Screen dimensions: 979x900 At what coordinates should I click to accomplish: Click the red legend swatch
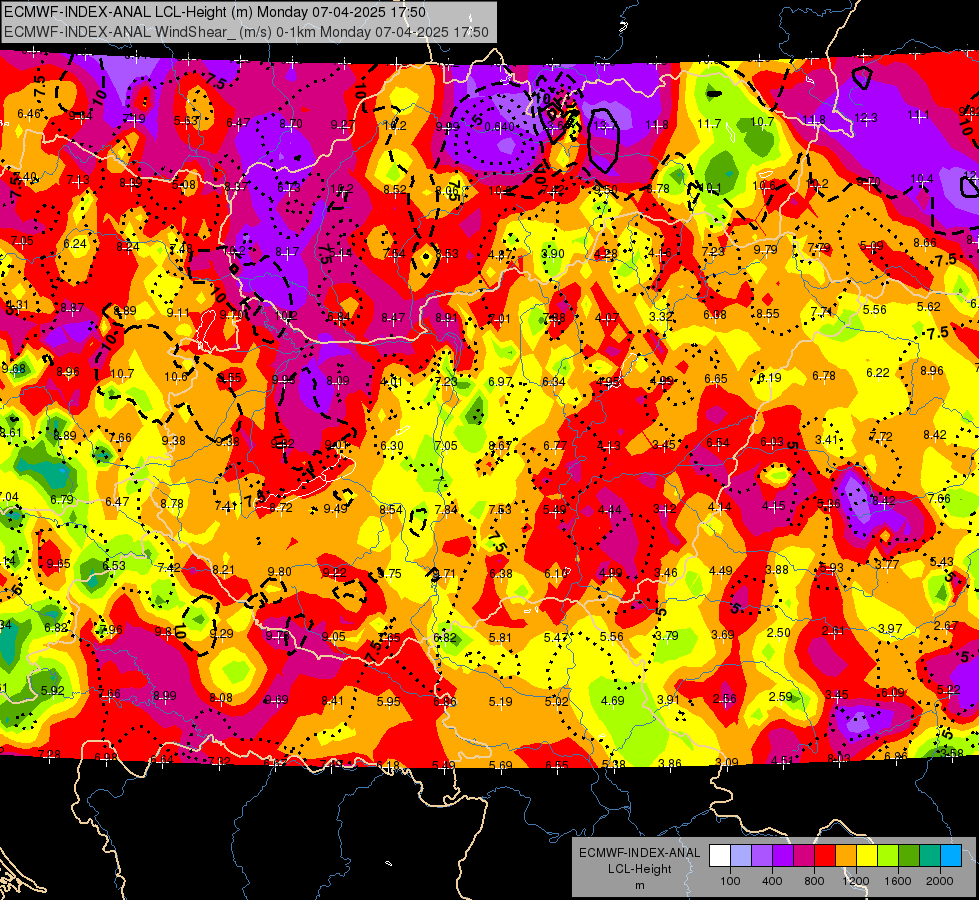[825, 856]
